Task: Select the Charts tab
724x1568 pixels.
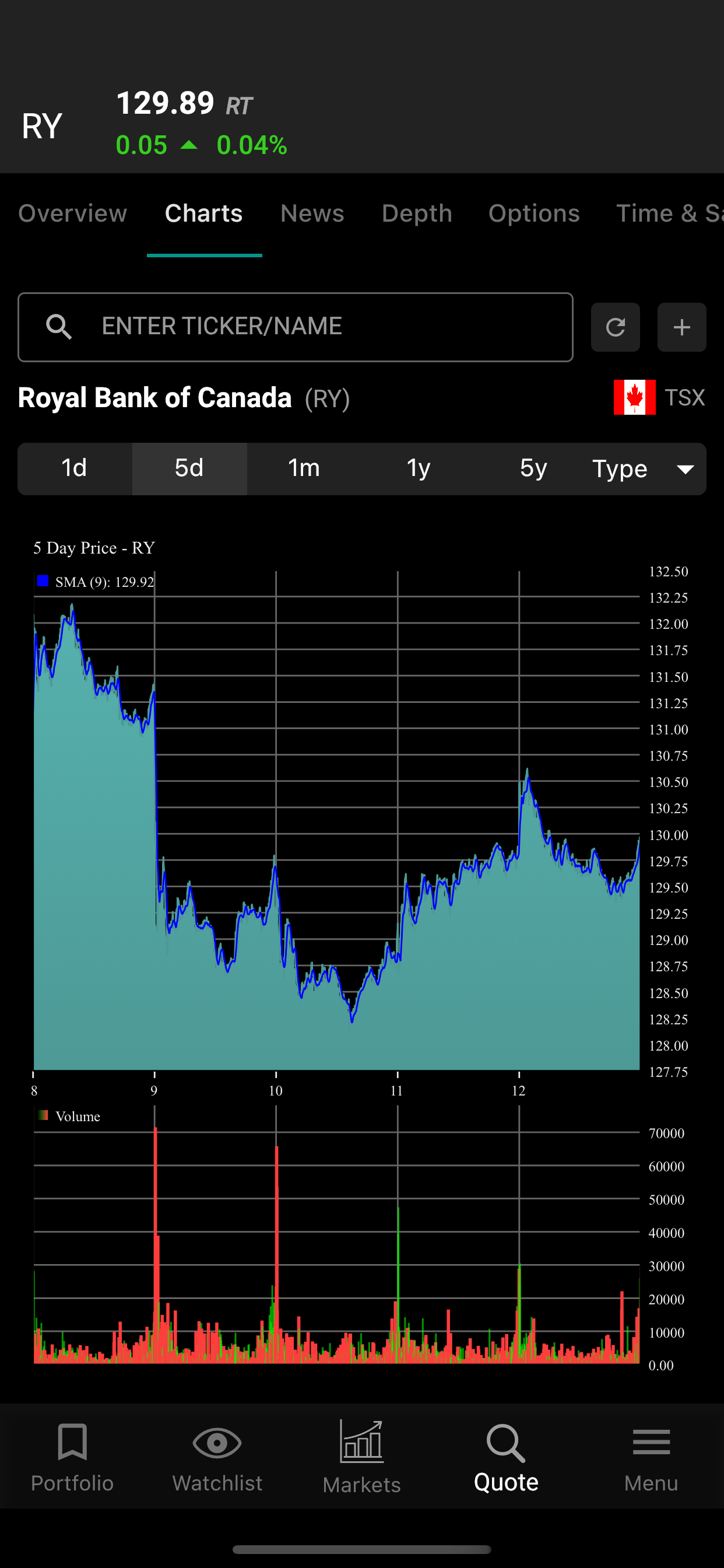Action: (204, 213)
